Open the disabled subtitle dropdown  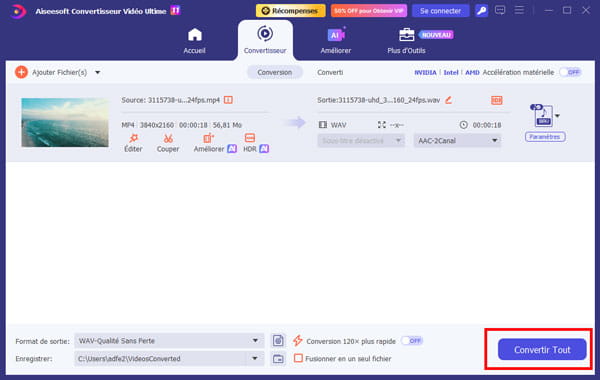pos(361,141)
